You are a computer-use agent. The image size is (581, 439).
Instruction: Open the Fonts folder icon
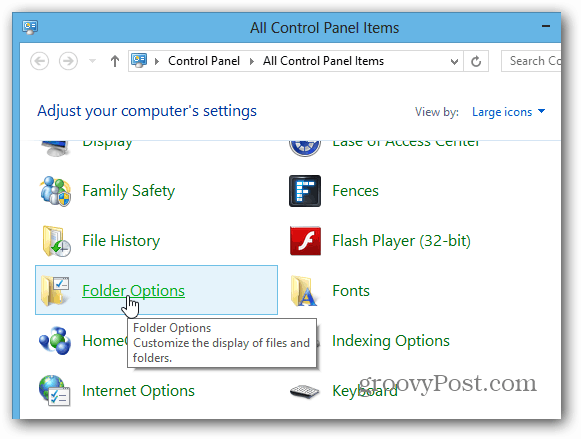(x=304, y=291)
